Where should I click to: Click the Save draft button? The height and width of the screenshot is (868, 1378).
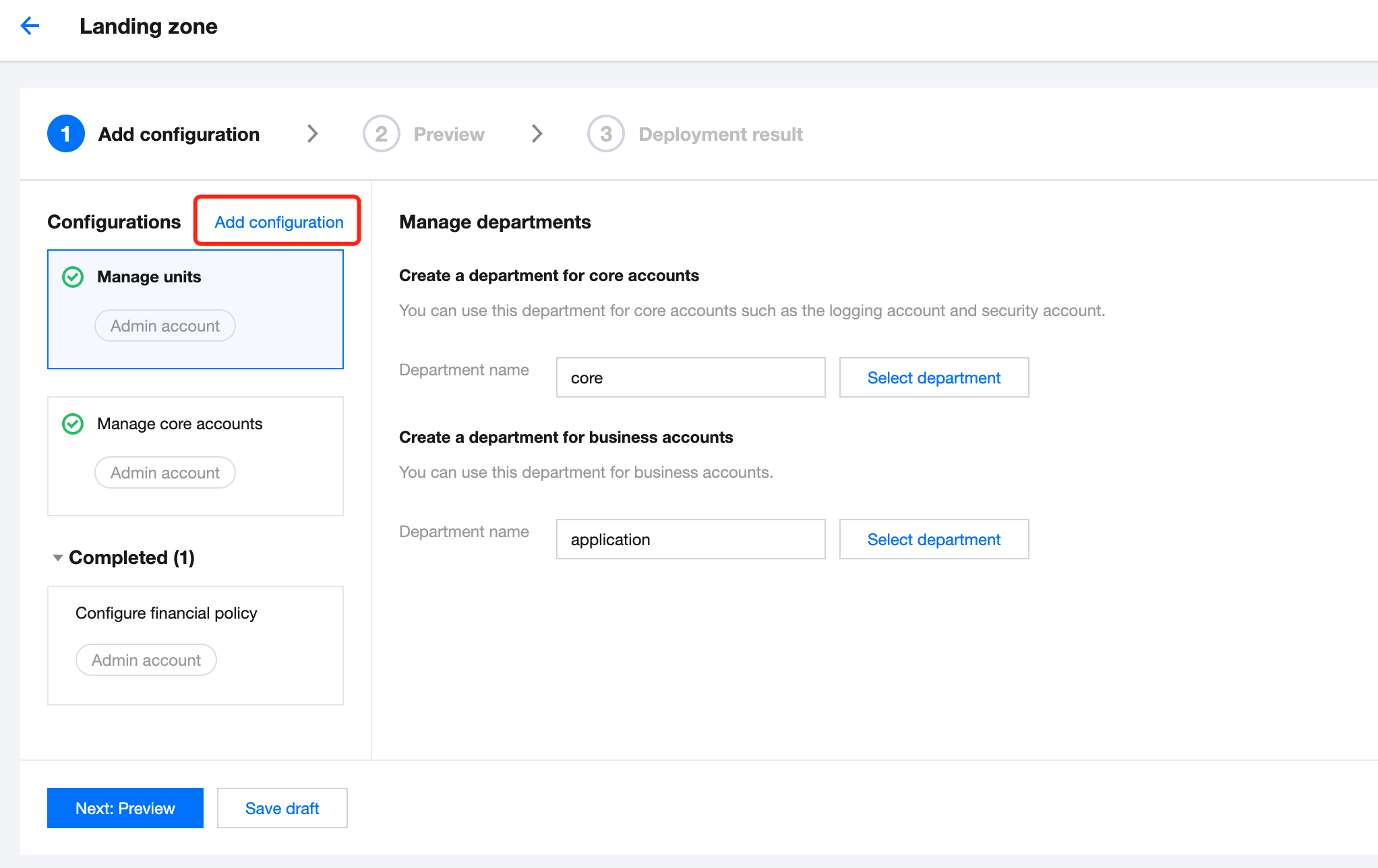pos(282,809)
